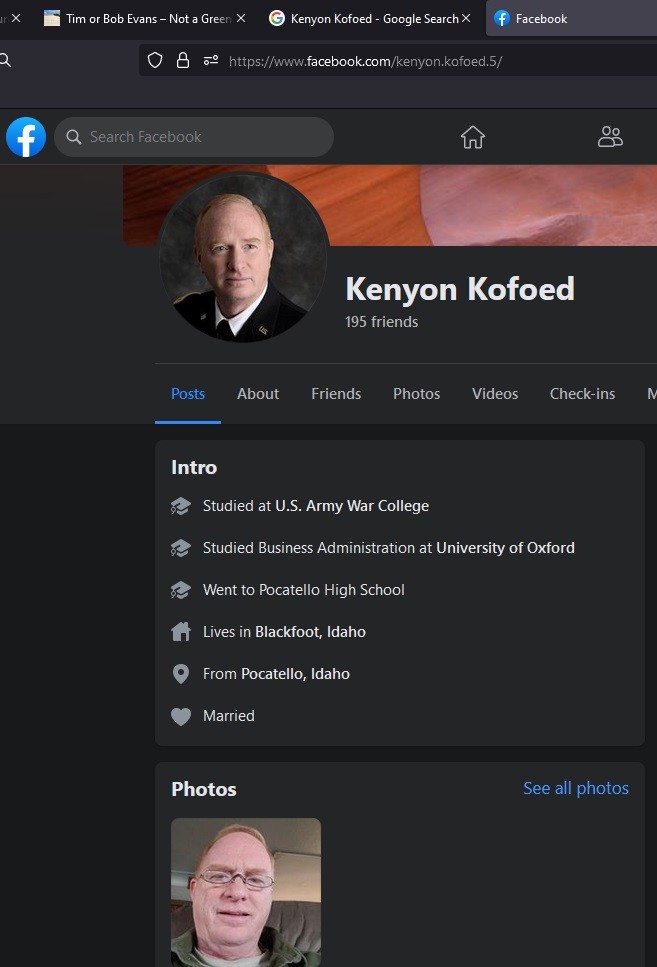Follow the University of Oxford link
This screenshot has height=967, width=657.
(x=505, y=548)
